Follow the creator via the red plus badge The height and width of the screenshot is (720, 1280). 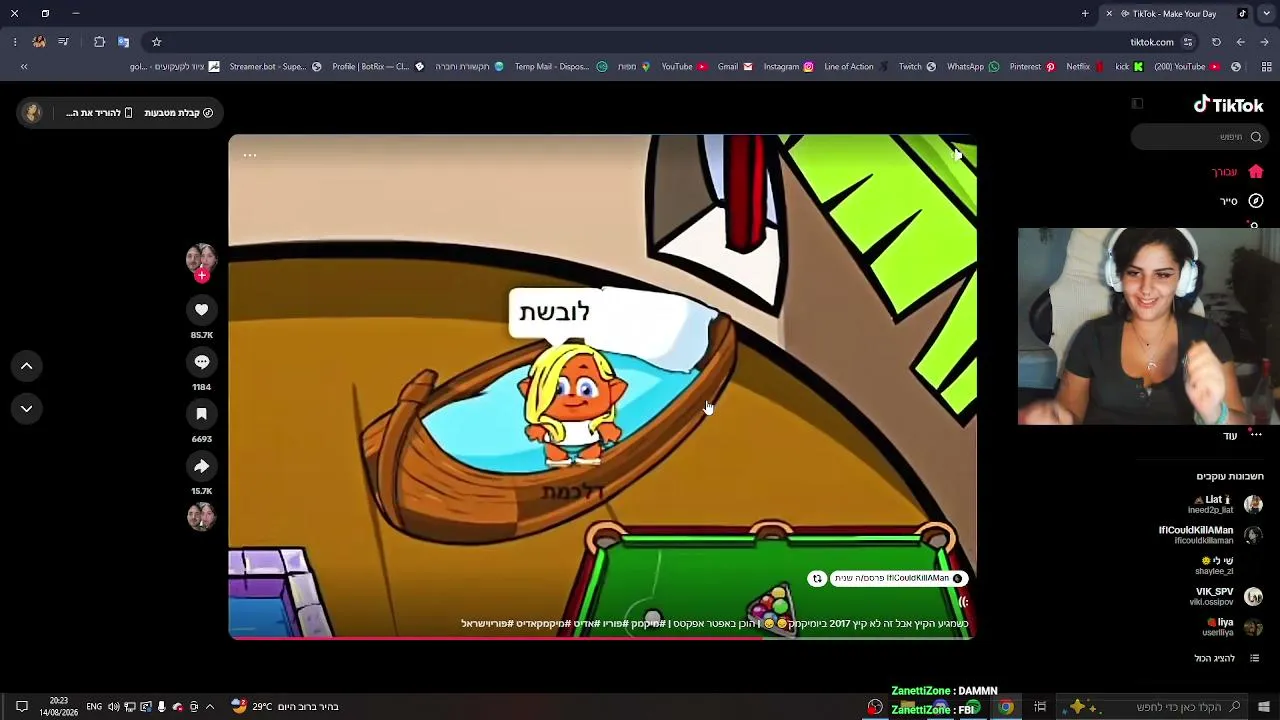(201, 276)
